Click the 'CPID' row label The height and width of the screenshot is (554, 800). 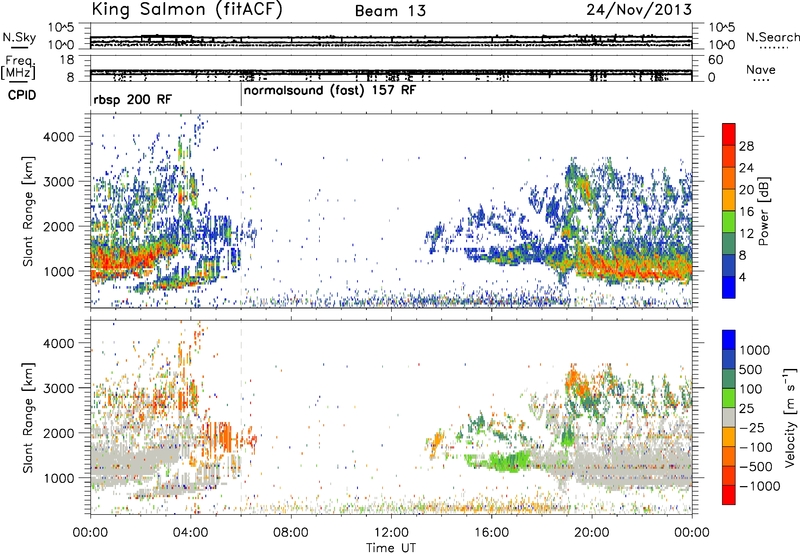point(22,95)
